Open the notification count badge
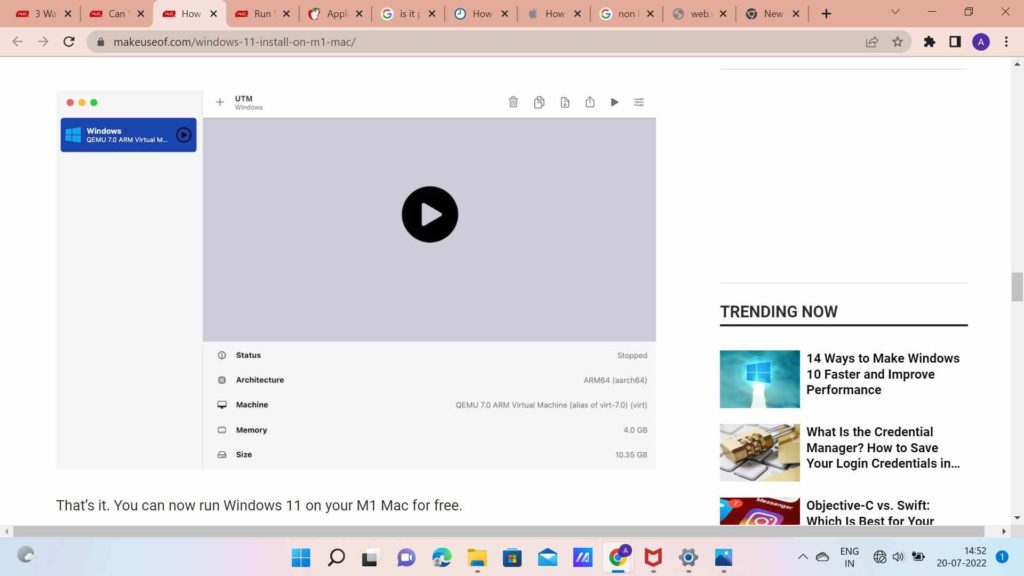The image size is (1024, 576). coord(1002,556)
